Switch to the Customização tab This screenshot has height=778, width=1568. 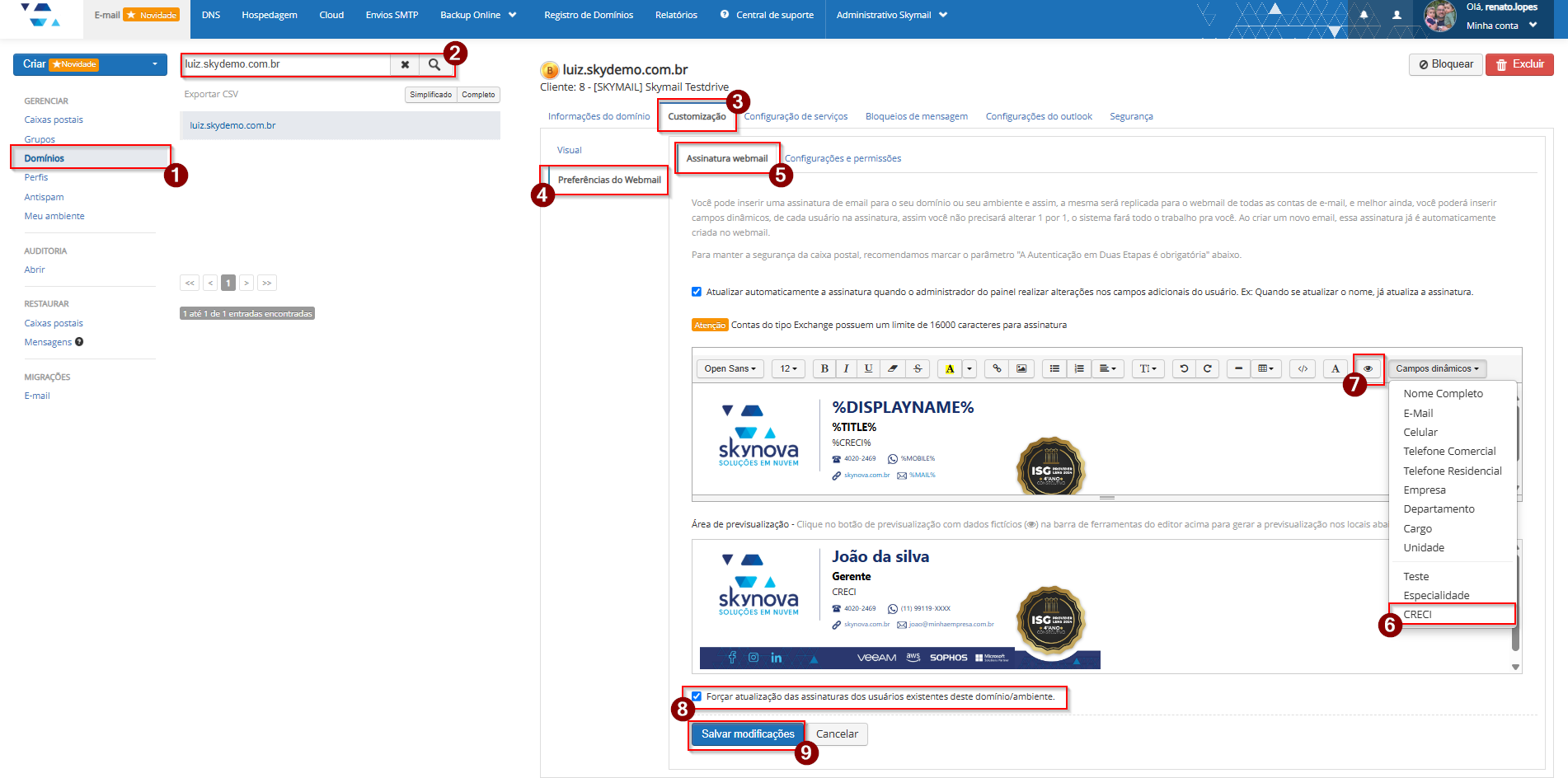point(697,116)
